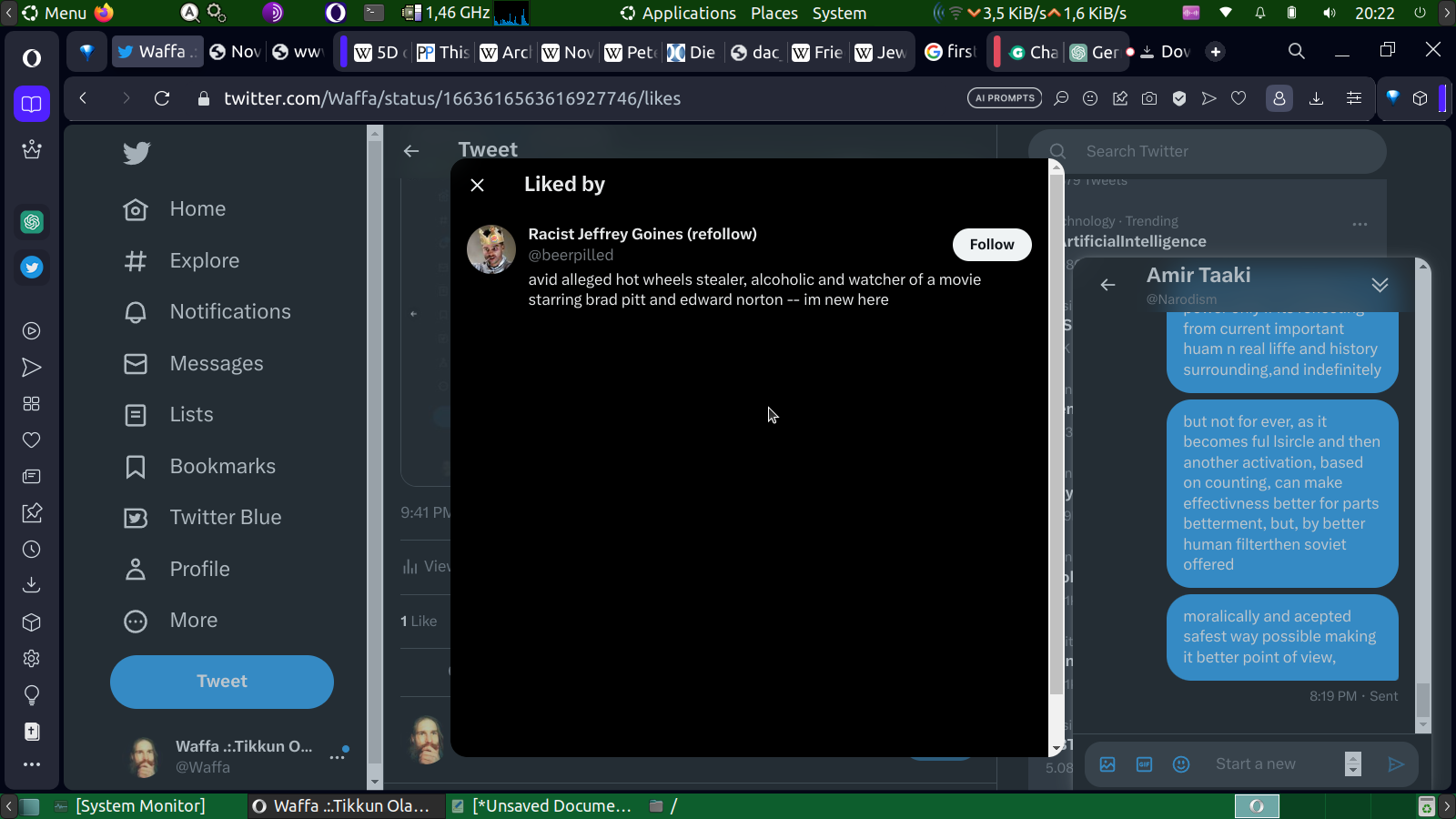1456x819 pixels.
Task: Focus the Search Twitter field
Action: coord(1208,151)
